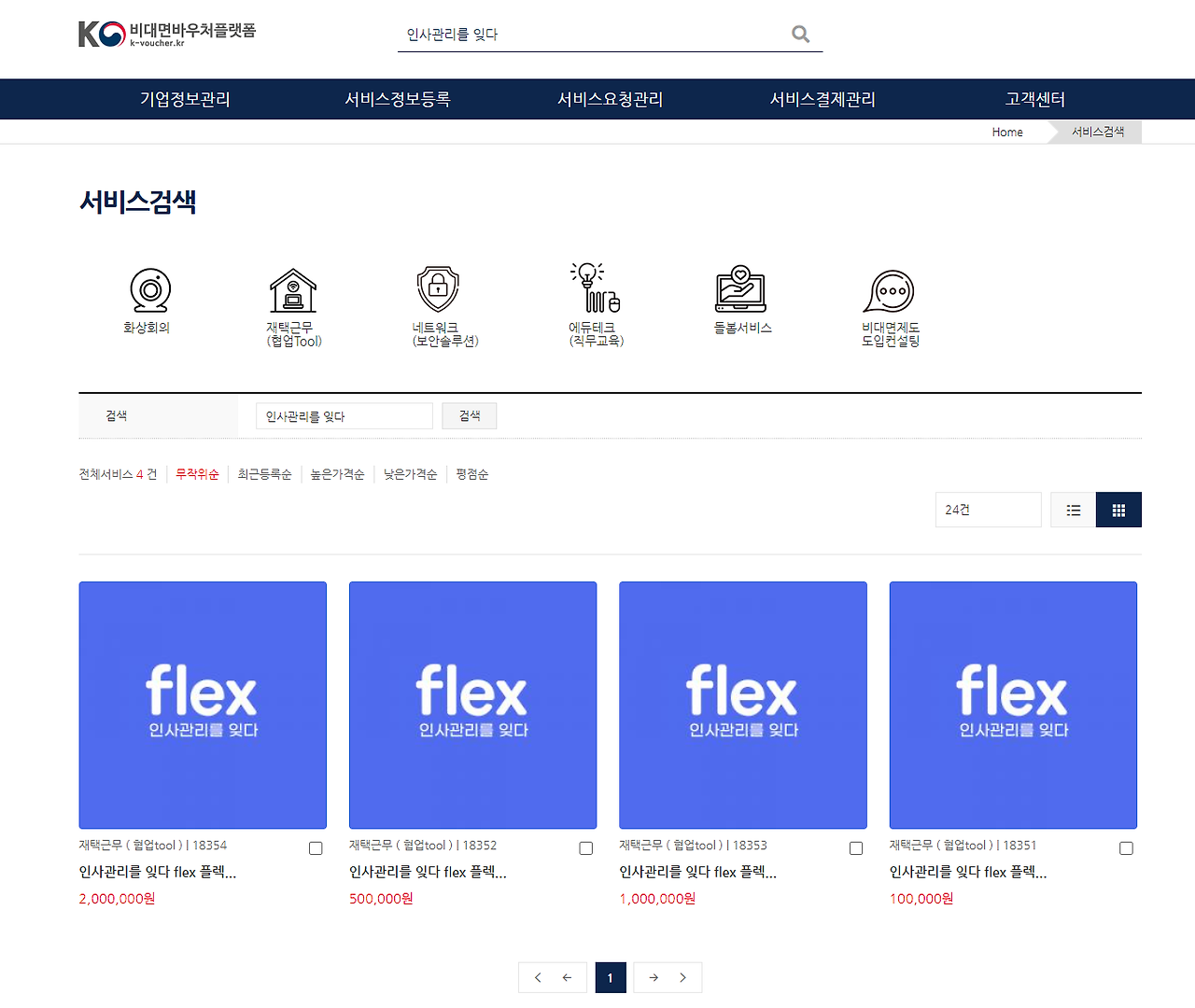This screenshot has height=1008, width=1195.
Task: Select the 에듀테크 (직무교육) lightbulb icon
Action: [x=596, y=287]
